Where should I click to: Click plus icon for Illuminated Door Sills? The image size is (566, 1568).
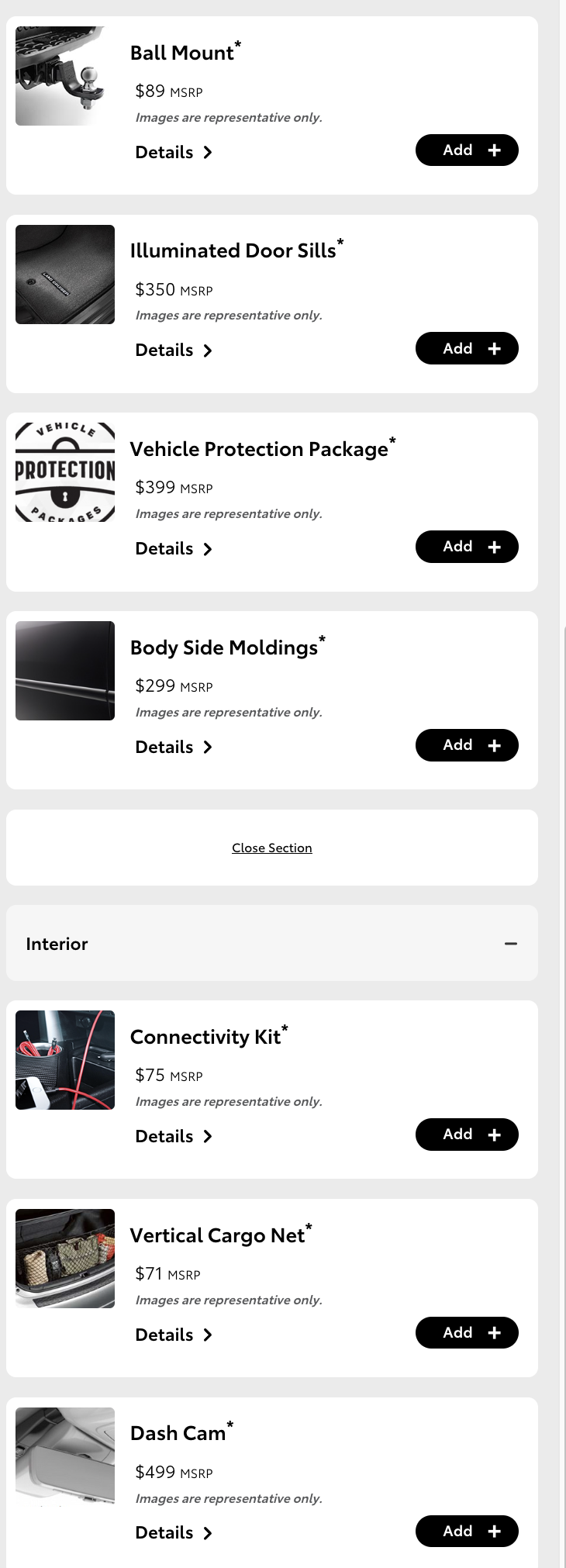(494, 349)
